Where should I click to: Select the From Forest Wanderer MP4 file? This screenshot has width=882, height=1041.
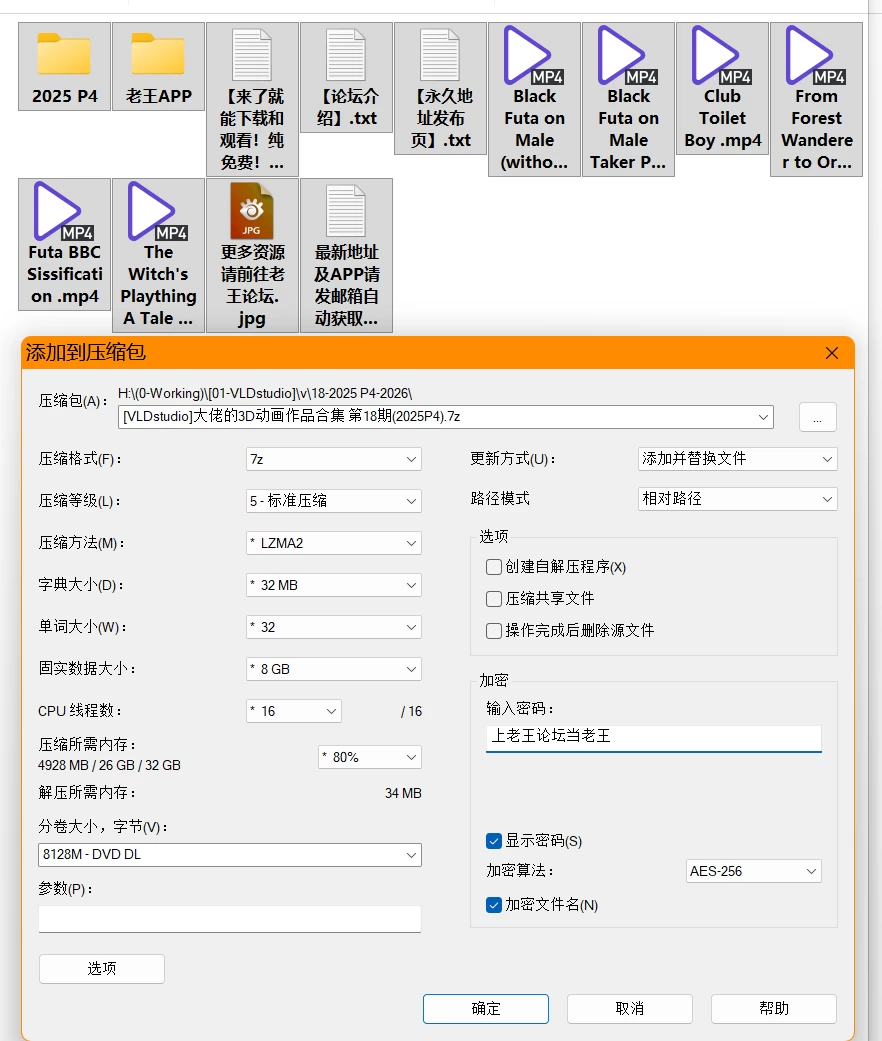(x=816, y=100)
